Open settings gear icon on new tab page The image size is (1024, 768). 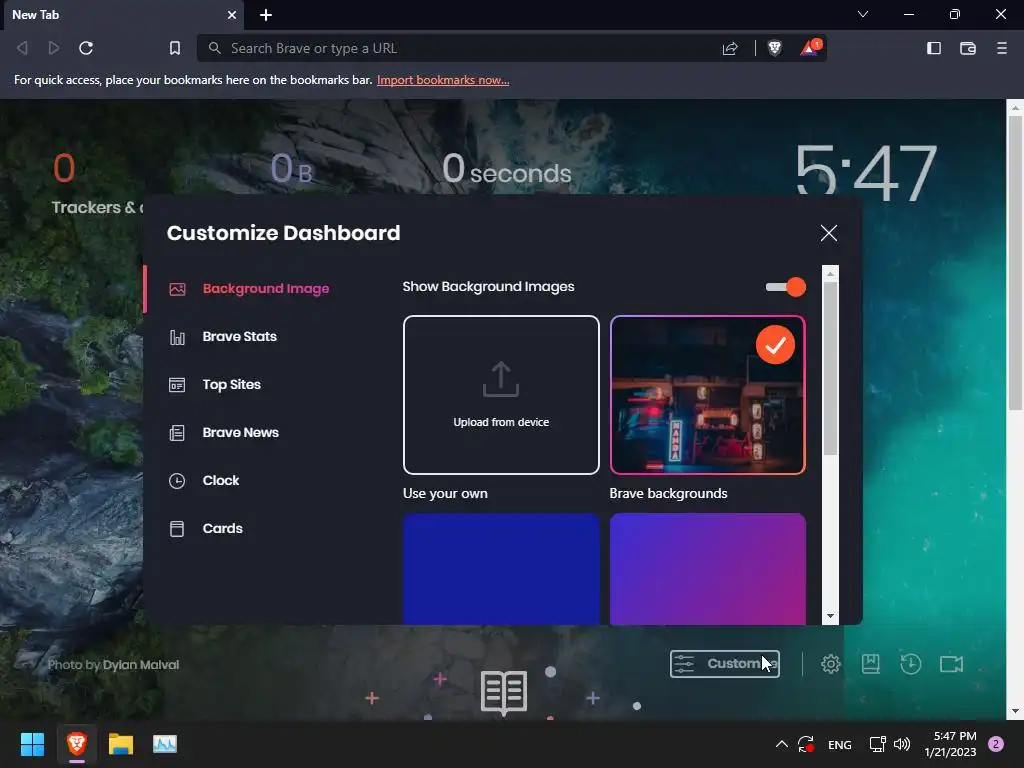click(x=830, y=664)
